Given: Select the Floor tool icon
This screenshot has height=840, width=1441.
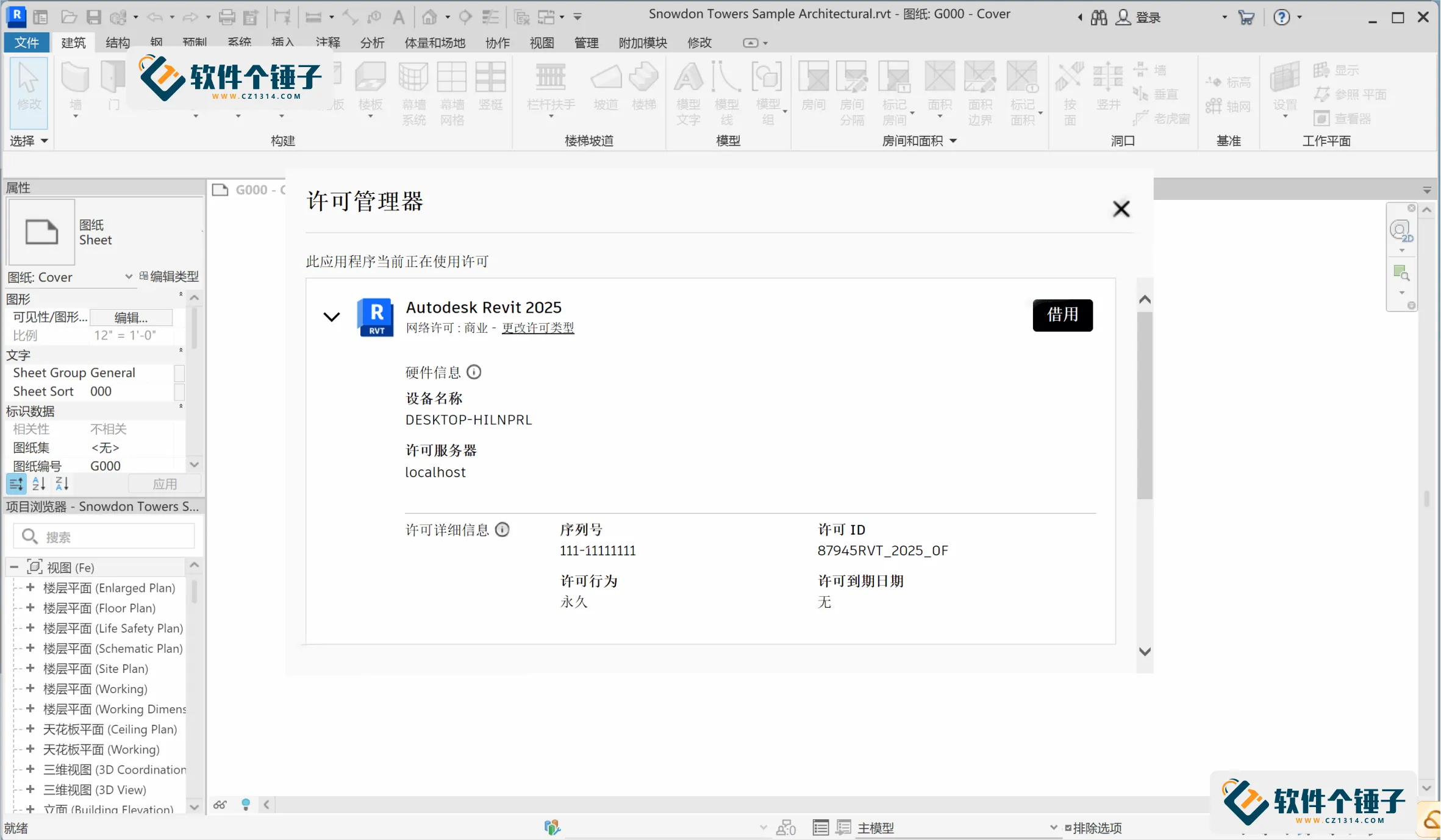Looking at the screenshot, I should point(371,88).
